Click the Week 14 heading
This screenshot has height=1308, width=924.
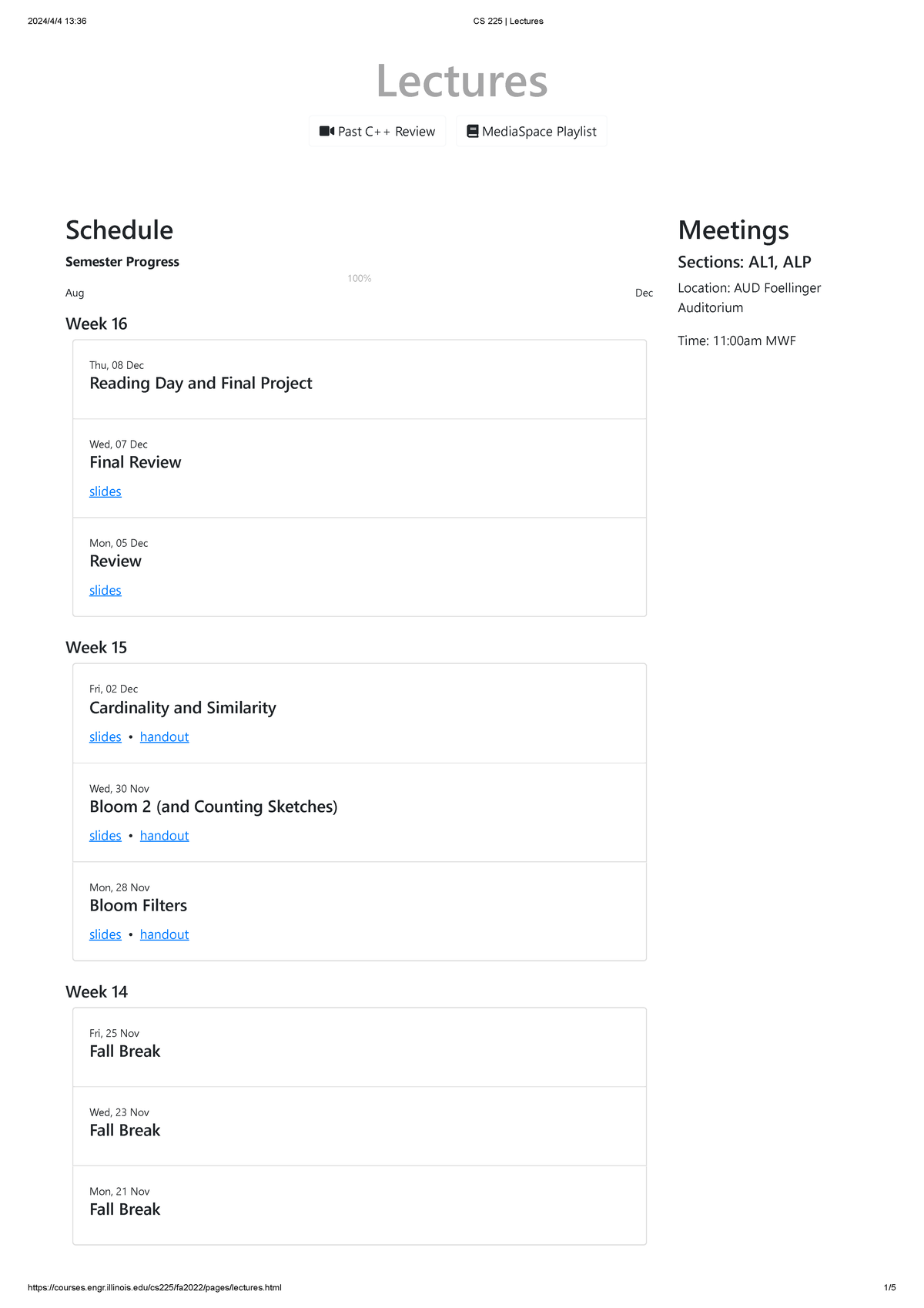96,991
